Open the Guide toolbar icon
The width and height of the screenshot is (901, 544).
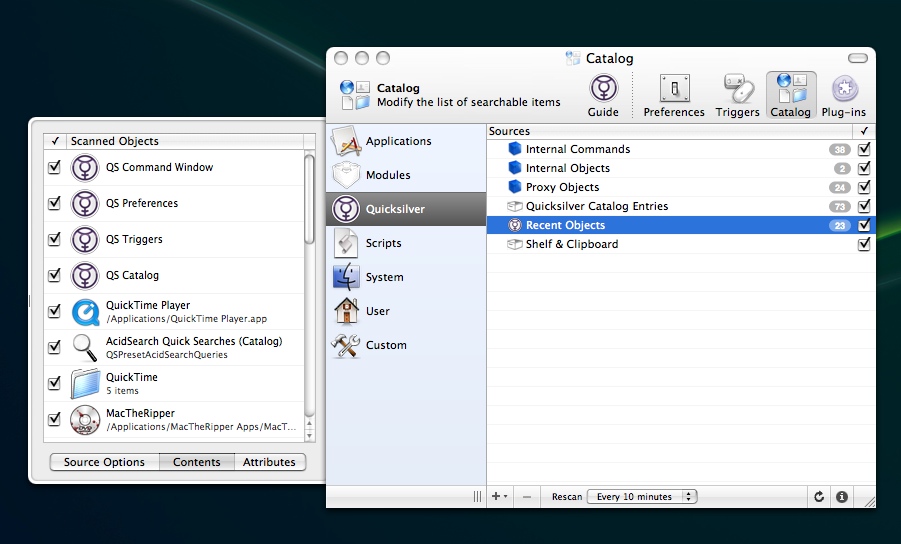[603, 88]
